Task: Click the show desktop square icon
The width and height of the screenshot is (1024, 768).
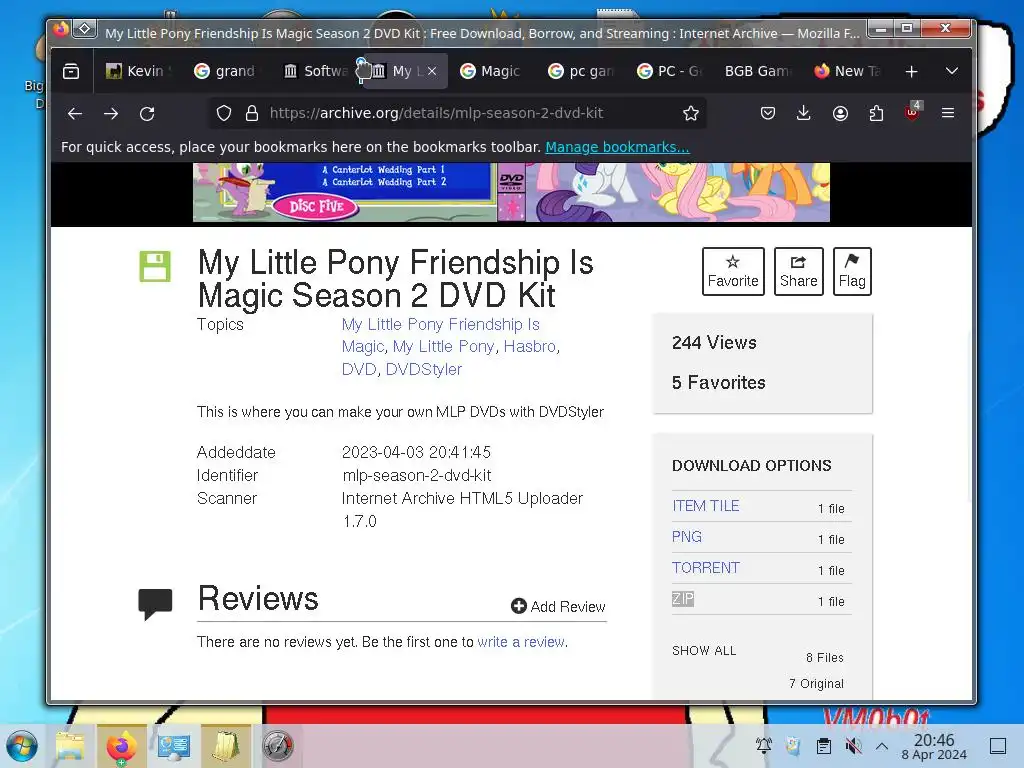Action: 998,746
